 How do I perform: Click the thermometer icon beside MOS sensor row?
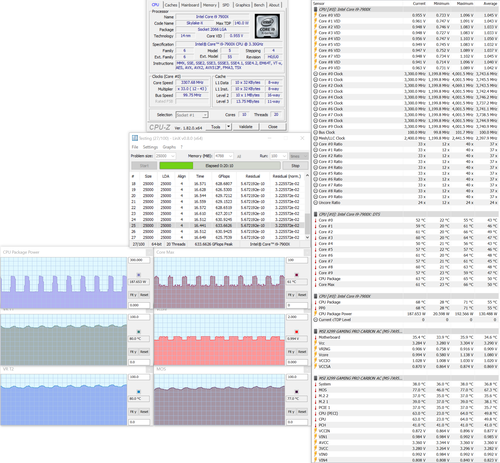click(x=315, y=390)
